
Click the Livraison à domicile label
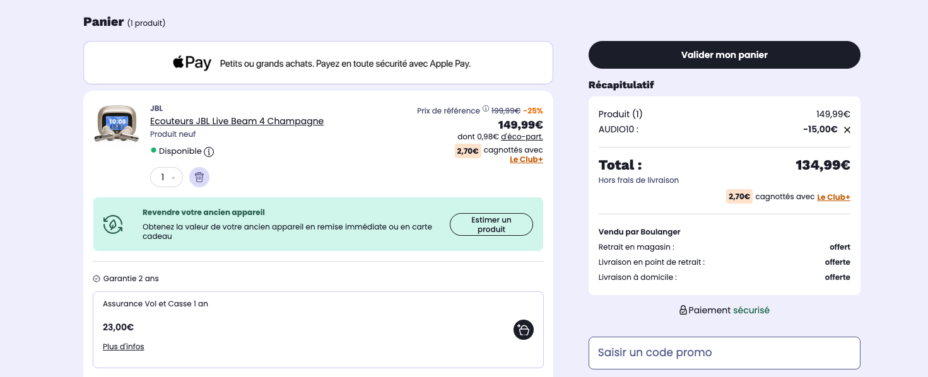coord(637,277)
